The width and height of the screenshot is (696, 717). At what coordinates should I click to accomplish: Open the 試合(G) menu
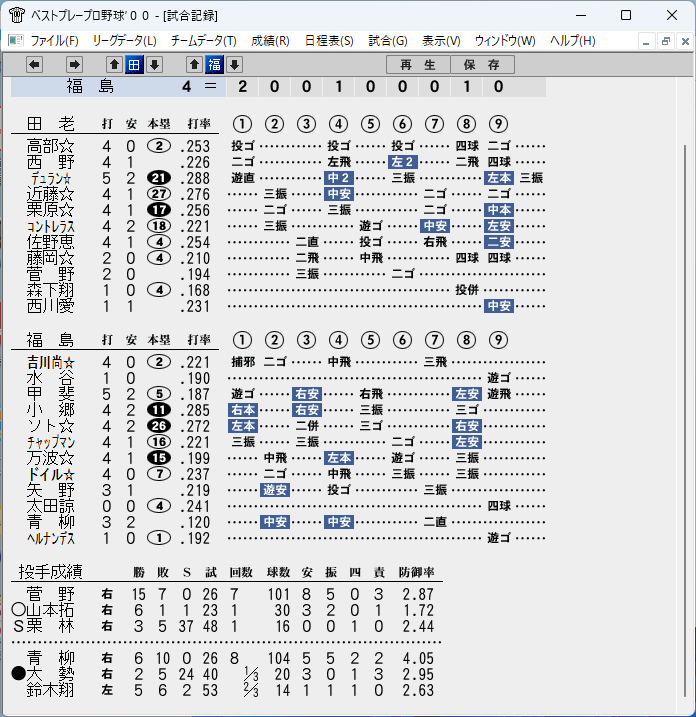tap(388, 41)
